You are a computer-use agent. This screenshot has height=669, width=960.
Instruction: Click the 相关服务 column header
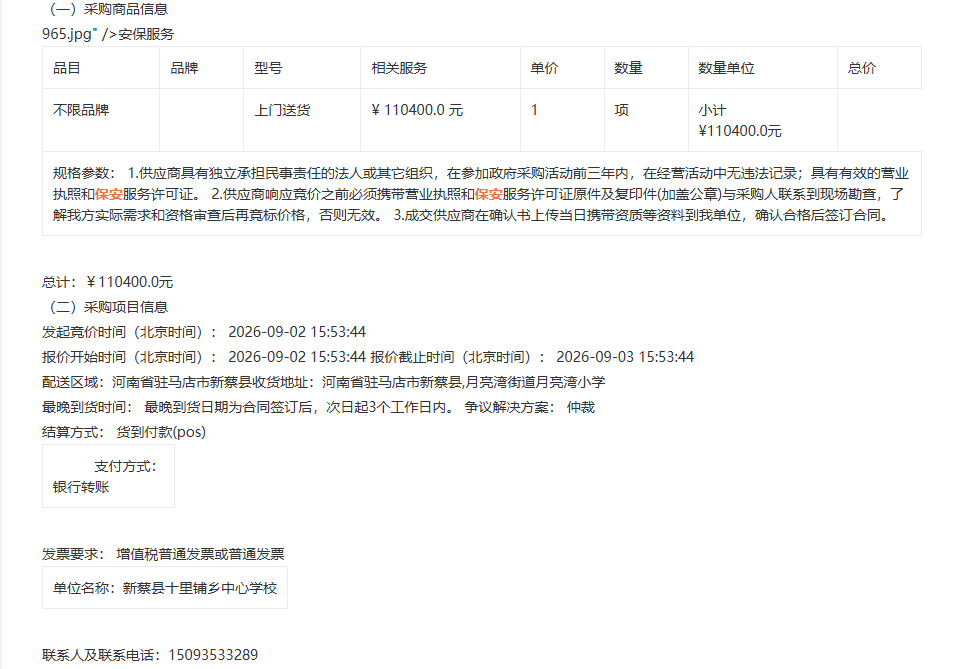(x=440, y=68)
